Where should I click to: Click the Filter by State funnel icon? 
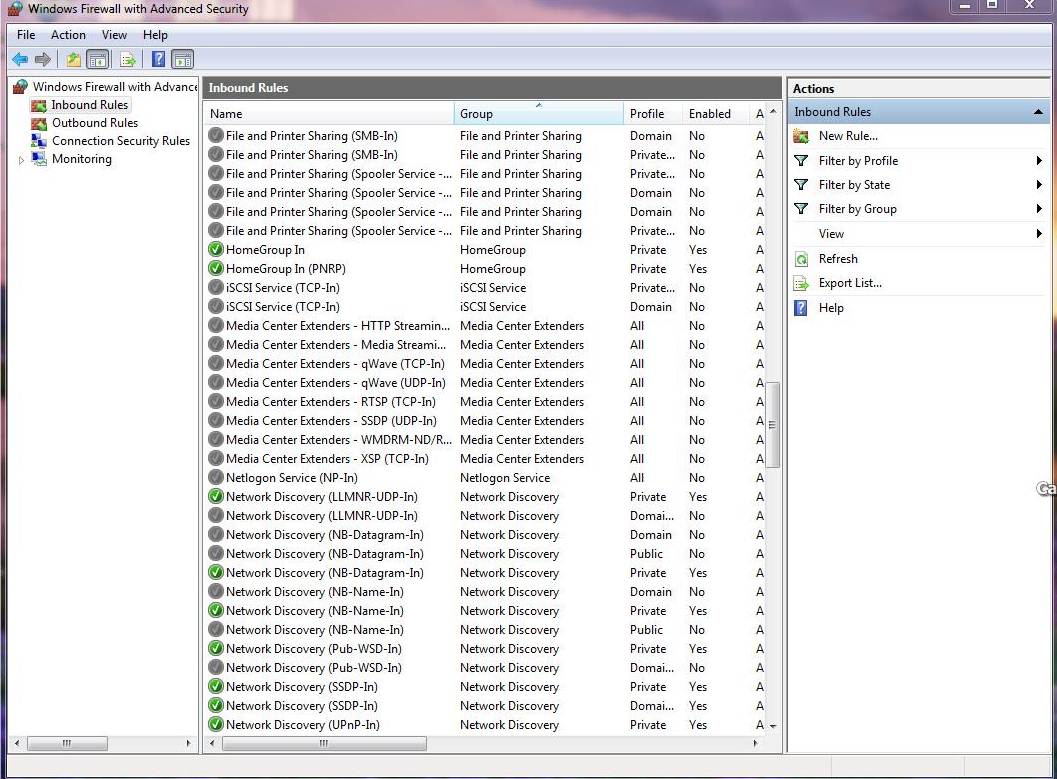coord(801,185)
